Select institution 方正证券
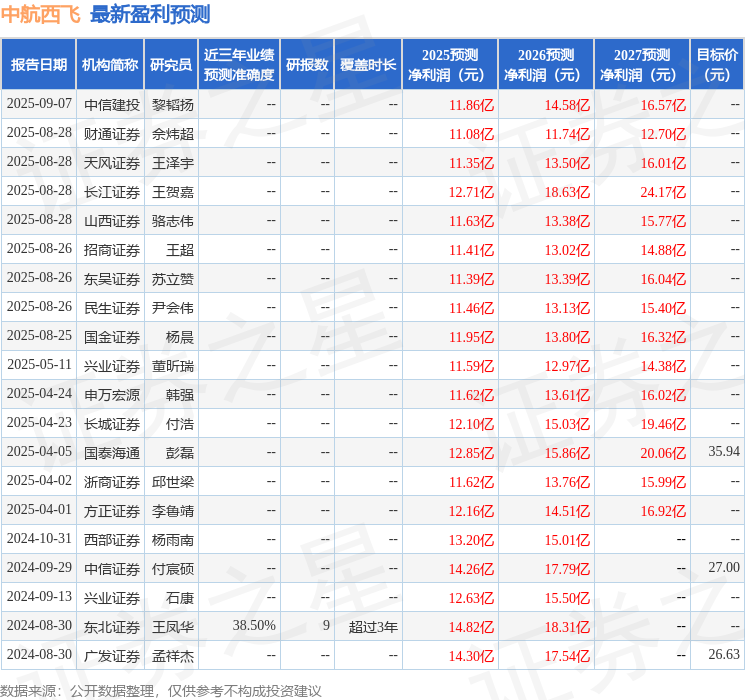The width and height of the screenshot is (745, 700). [x=112, y=511]
